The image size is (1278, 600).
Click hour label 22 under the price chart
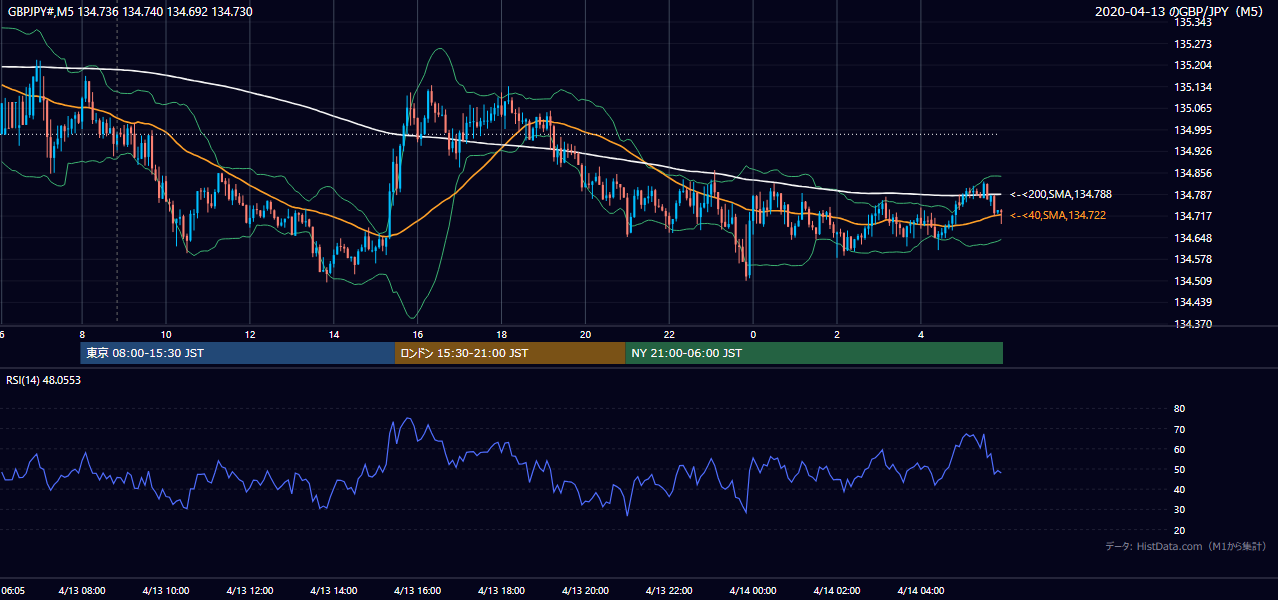tap(669, 334)
